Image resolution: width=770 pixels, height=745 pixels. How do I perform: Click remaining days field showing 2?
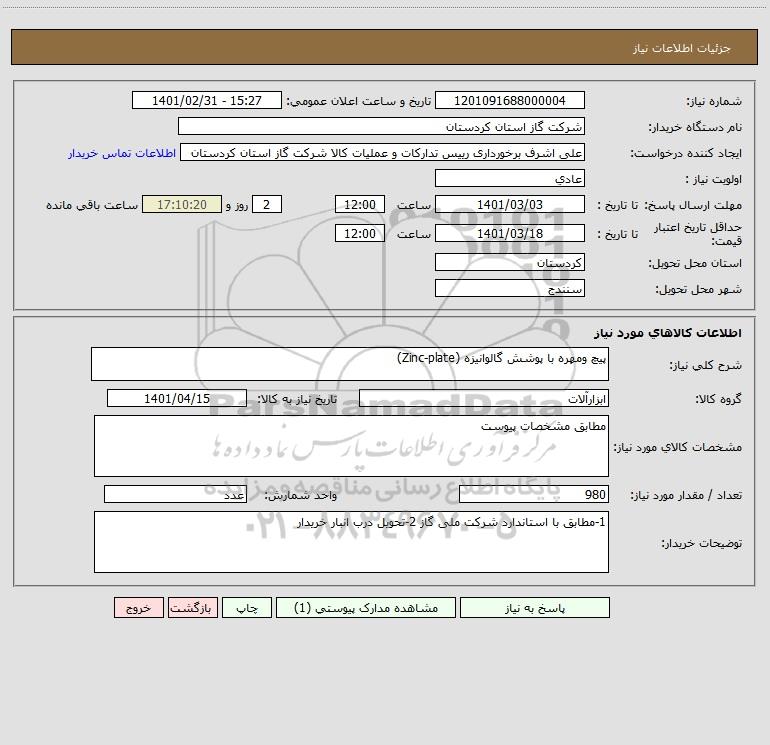pyautogui.click(x=267, y=204)
